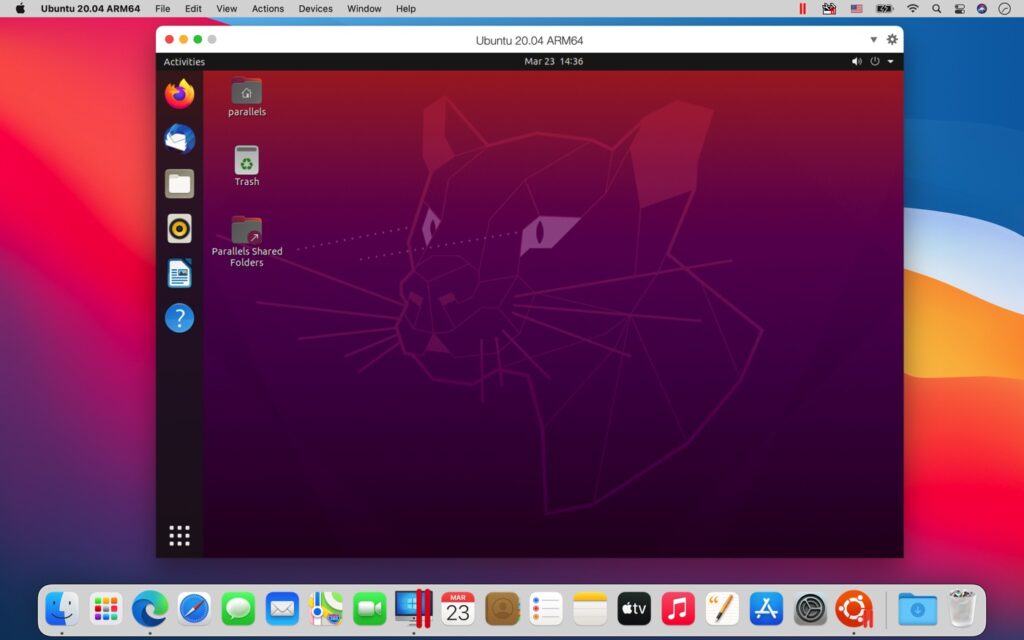This screenshot has height=640, width=1024.
Task: Open the Devices menu
Action: [315, 9]
